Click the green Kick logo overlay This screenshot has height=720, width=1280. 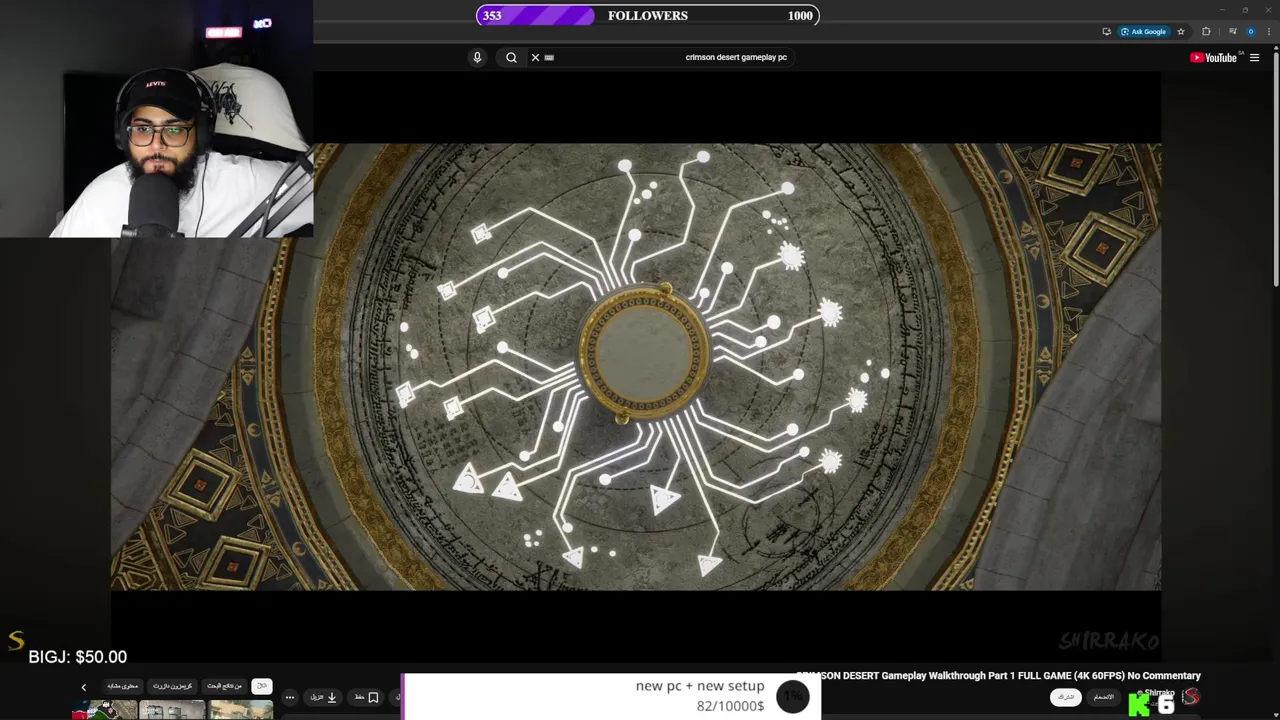point(1139,705)
